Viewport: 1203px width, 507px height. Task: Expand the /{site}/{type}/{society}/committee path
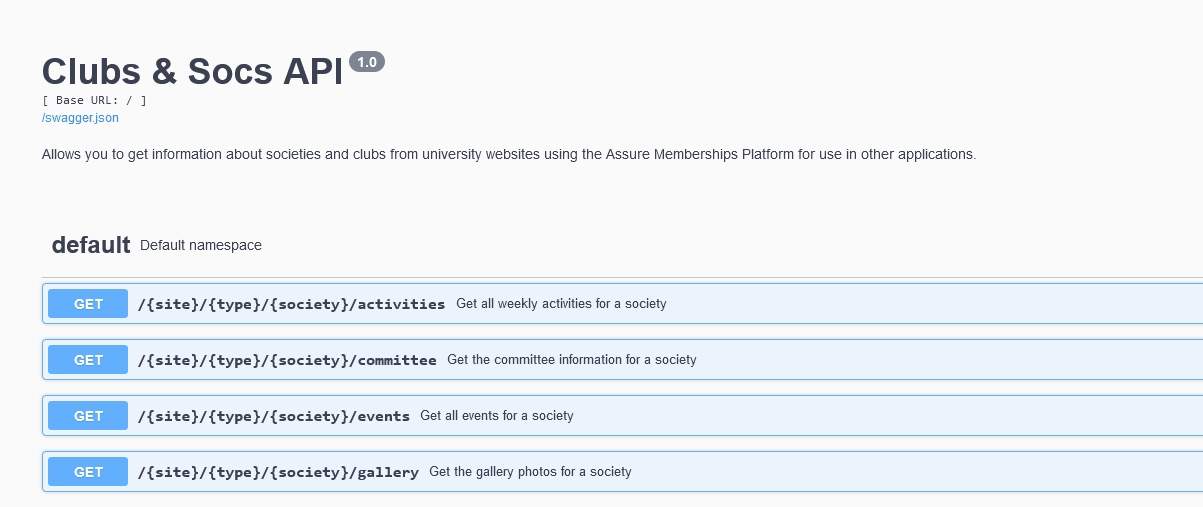point(287,360)
